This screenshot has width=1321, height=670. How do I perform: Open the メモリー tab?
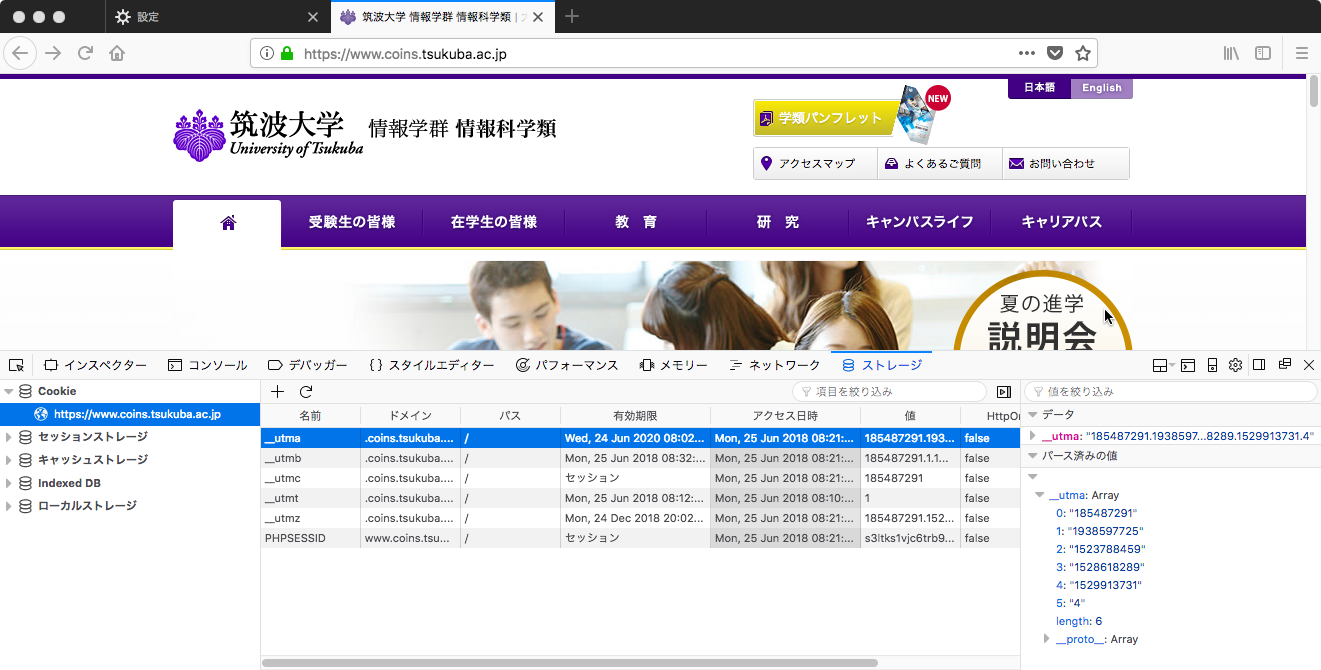coord(674,365)
